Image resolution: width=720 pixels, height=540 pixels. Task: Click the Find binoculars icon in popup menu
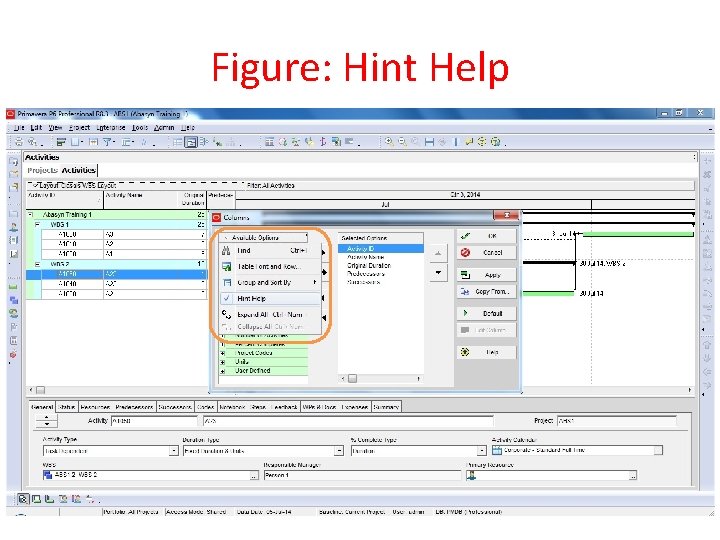click(226, 251)
